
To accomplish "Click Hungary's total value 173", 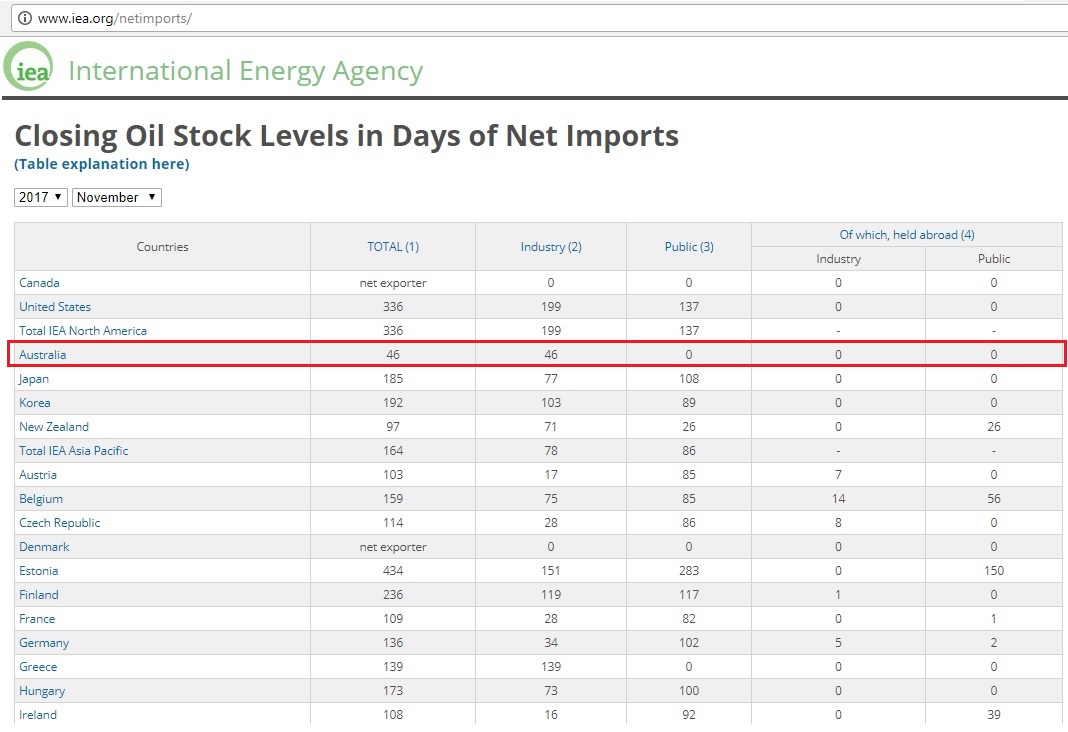I will (x=393, y=691).
